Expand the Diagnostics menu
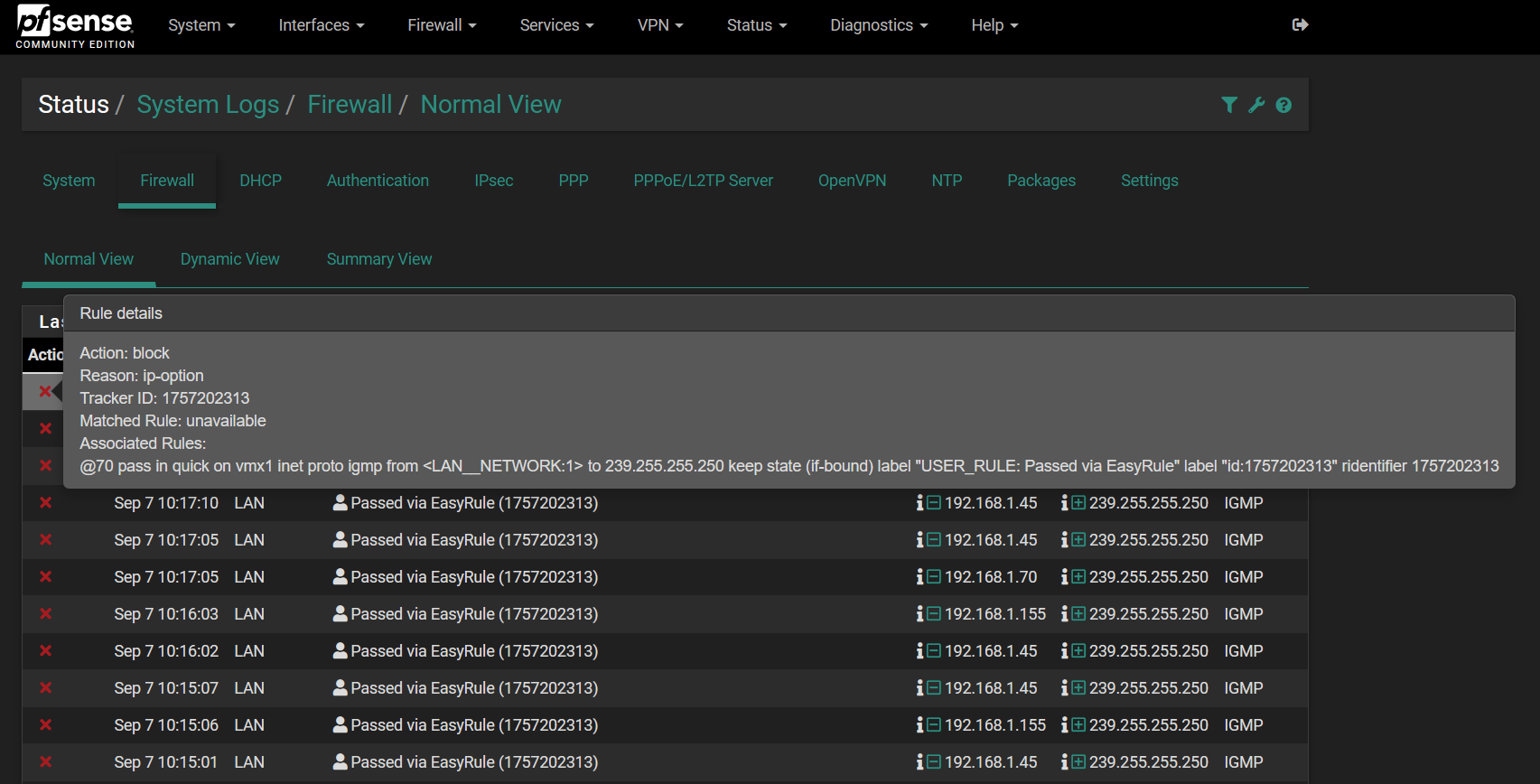Screen dimensions: 1540x784 [x=879, y=25]
